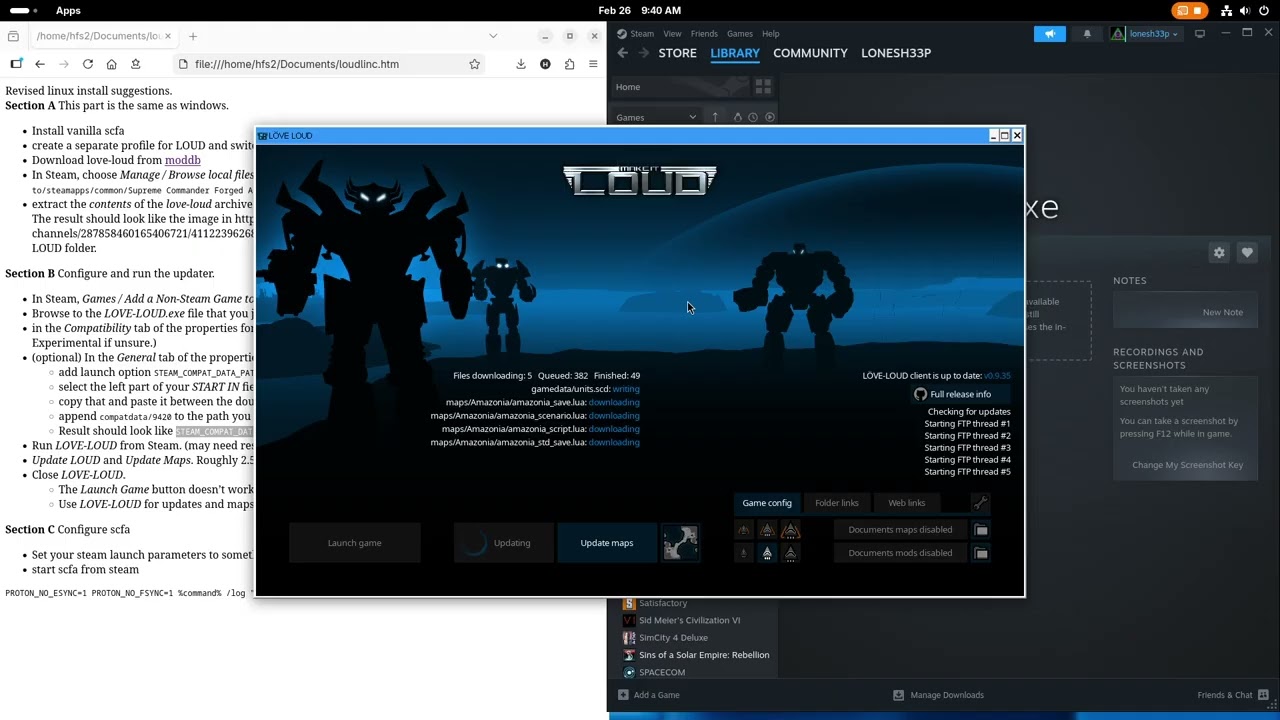Image resolution: width=1280 pixels, height=720 pixels.
Task: Select Sid Meier's Civilization VI in library
Action: tap(689, 620)
